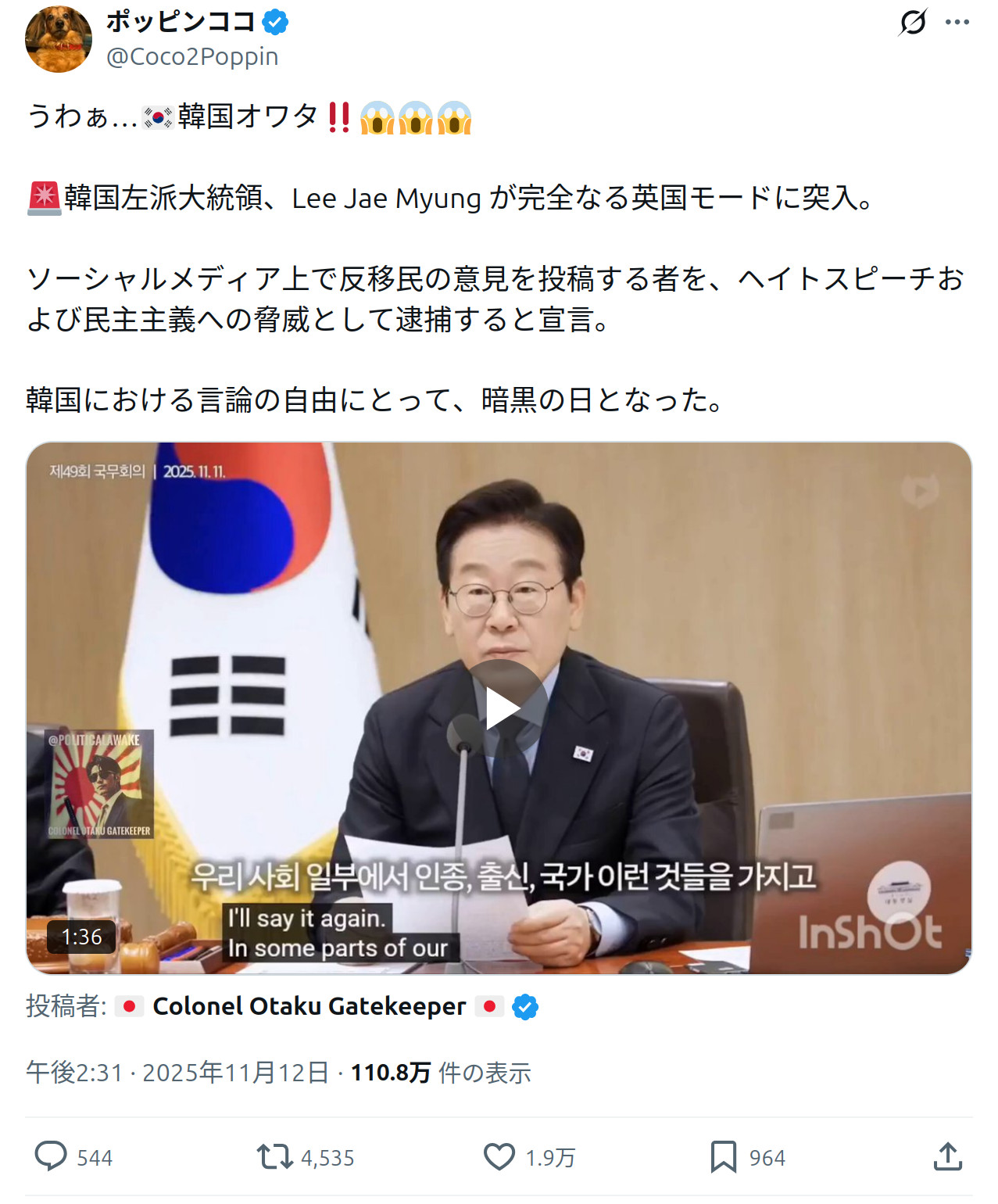998x1204 pixels.
Task: View the 110.8万 件の表示 count
Action: 441,1073
